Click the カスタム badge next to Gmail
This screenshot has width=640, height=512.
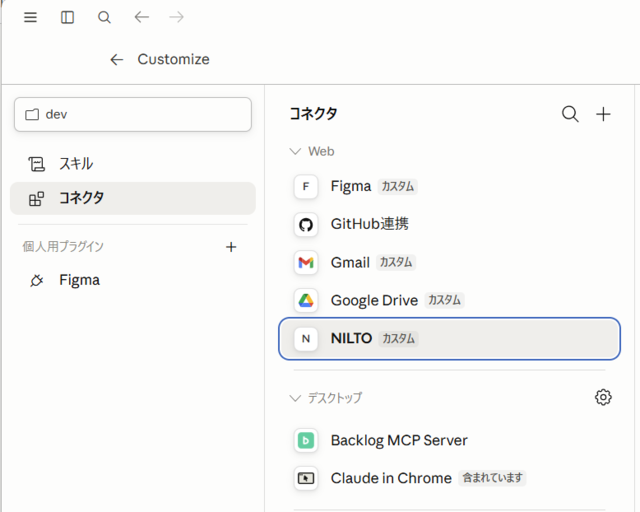click(396, 263)
